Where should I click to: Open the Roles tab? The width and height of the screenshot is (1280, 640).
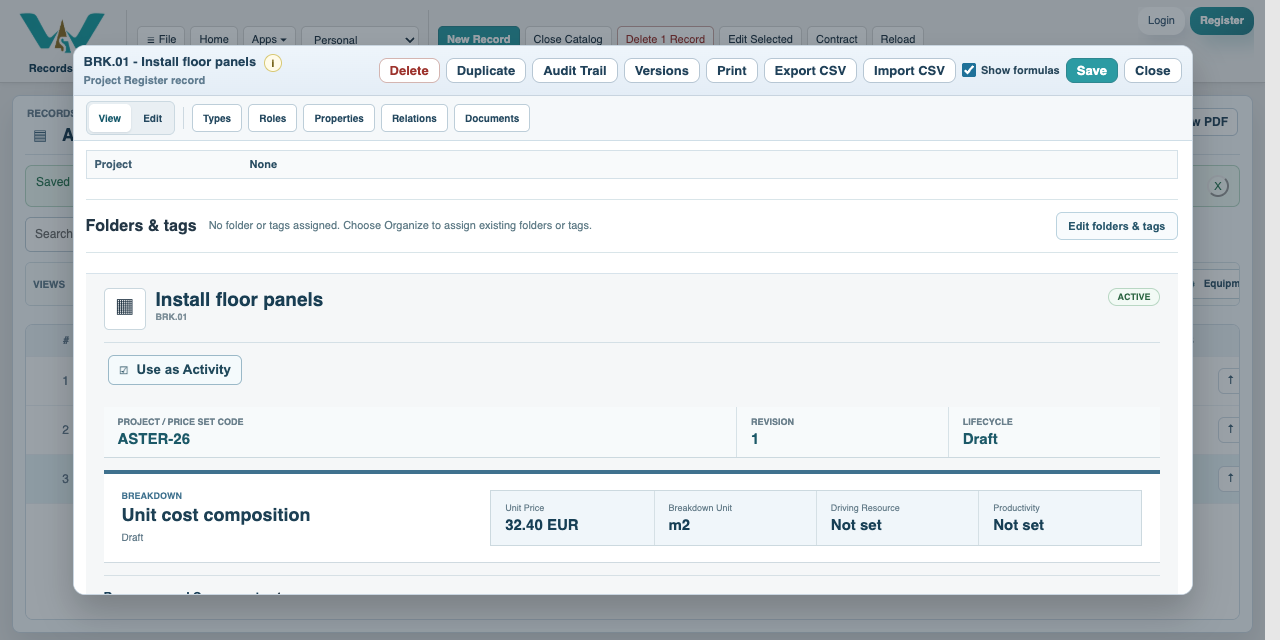coord(272,118)
